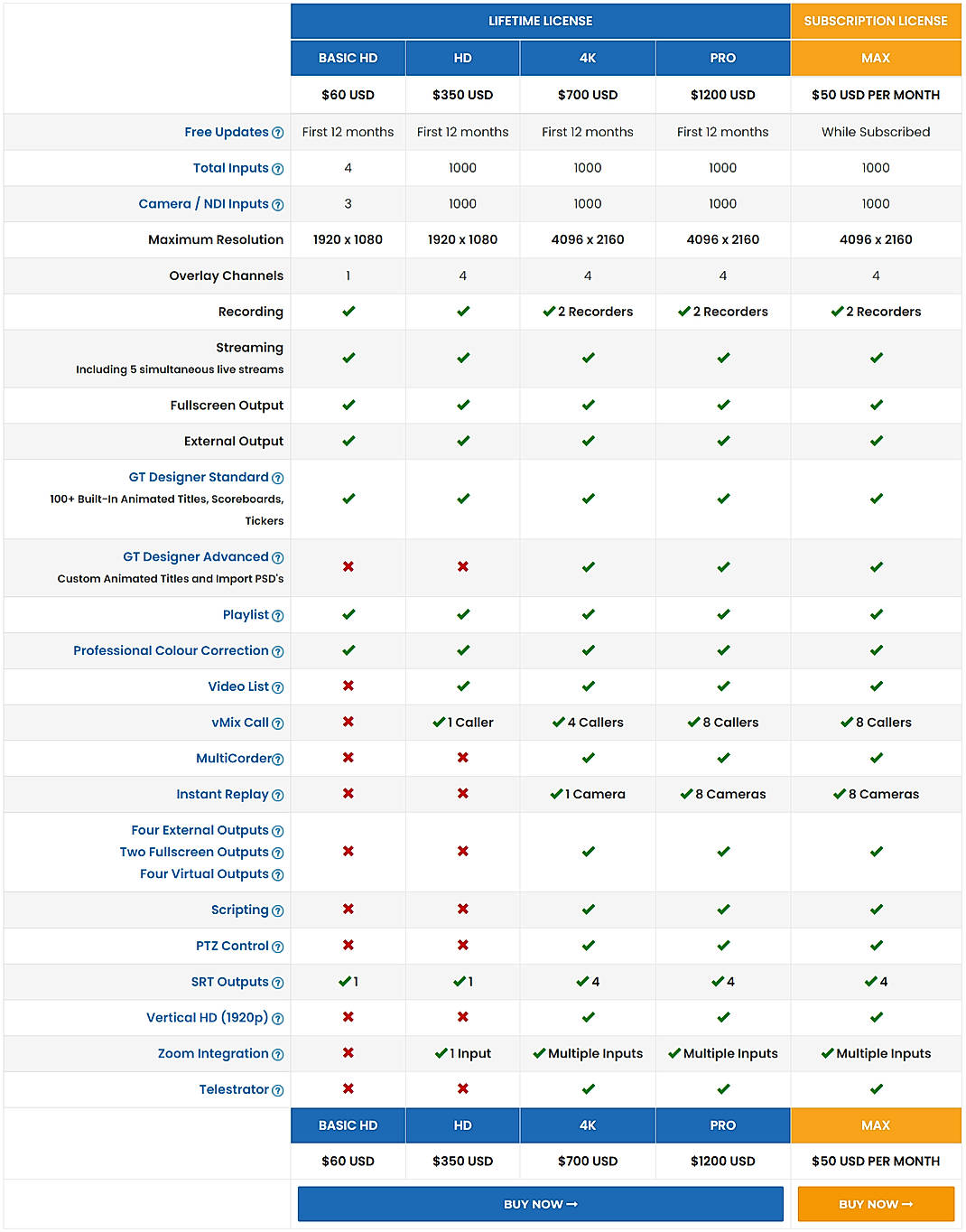Viewport: 966px width, 1232px height.
Task: Click the $1200 USD price cell
Action: 722,95
